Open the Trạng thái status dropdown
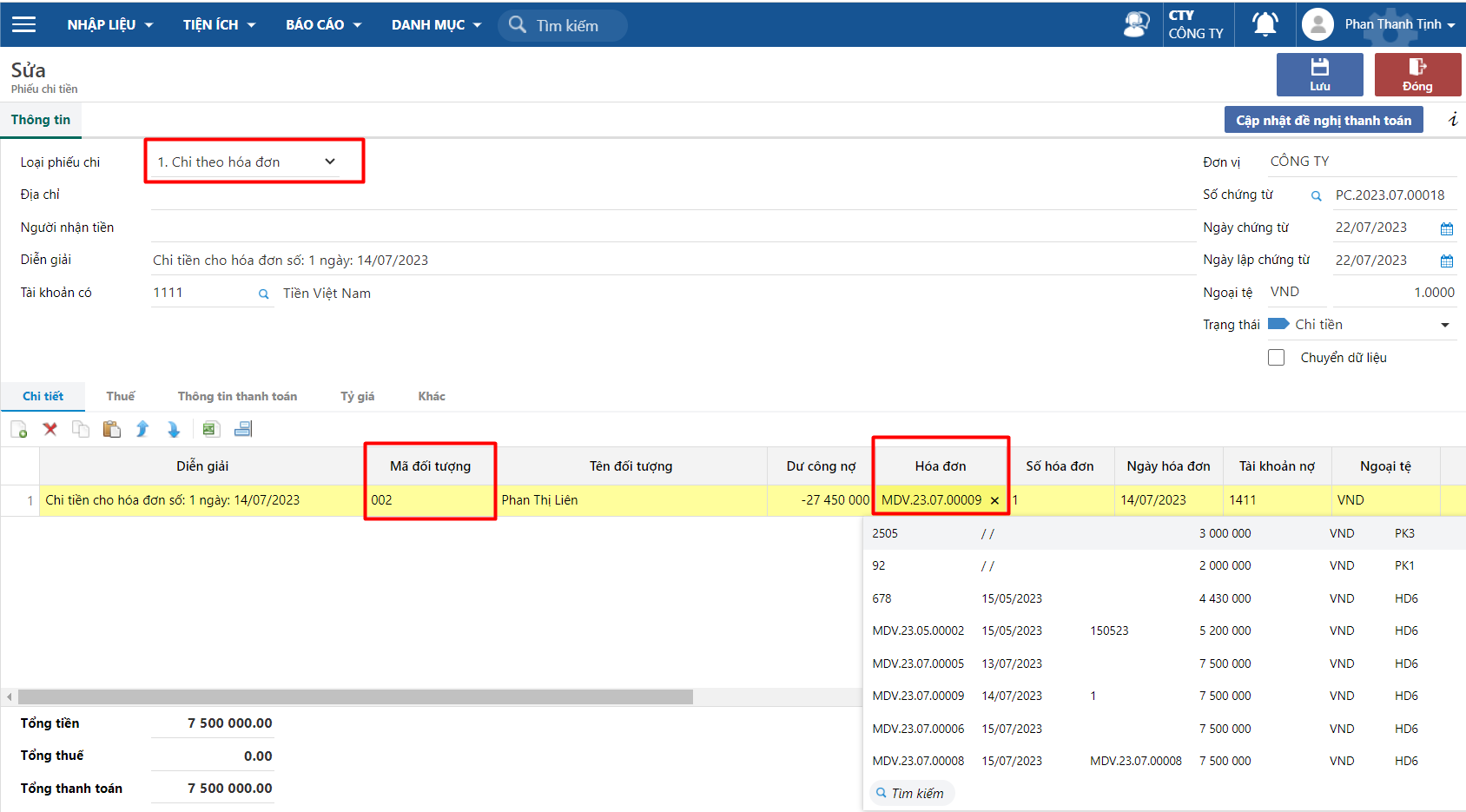Viewport: 1466px width, 812px height. coord(1444,325)
